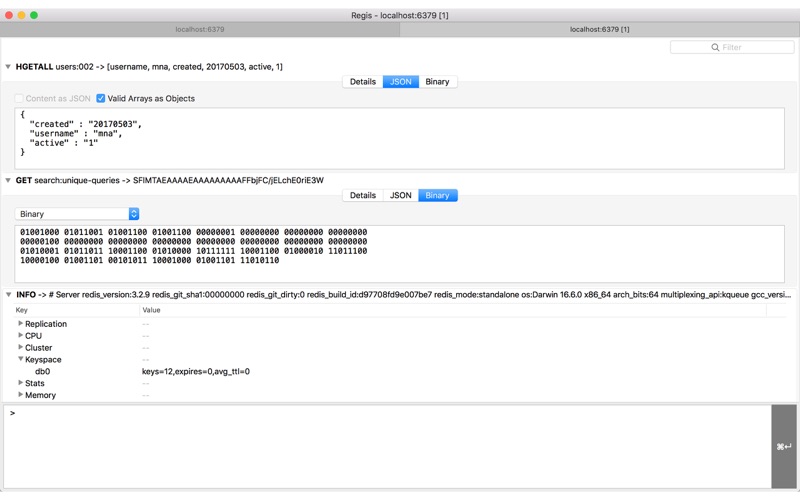The width and height of the screenshot is (800, 500).
Task: Focus the command prompt input area
Action: pos(387,446)
